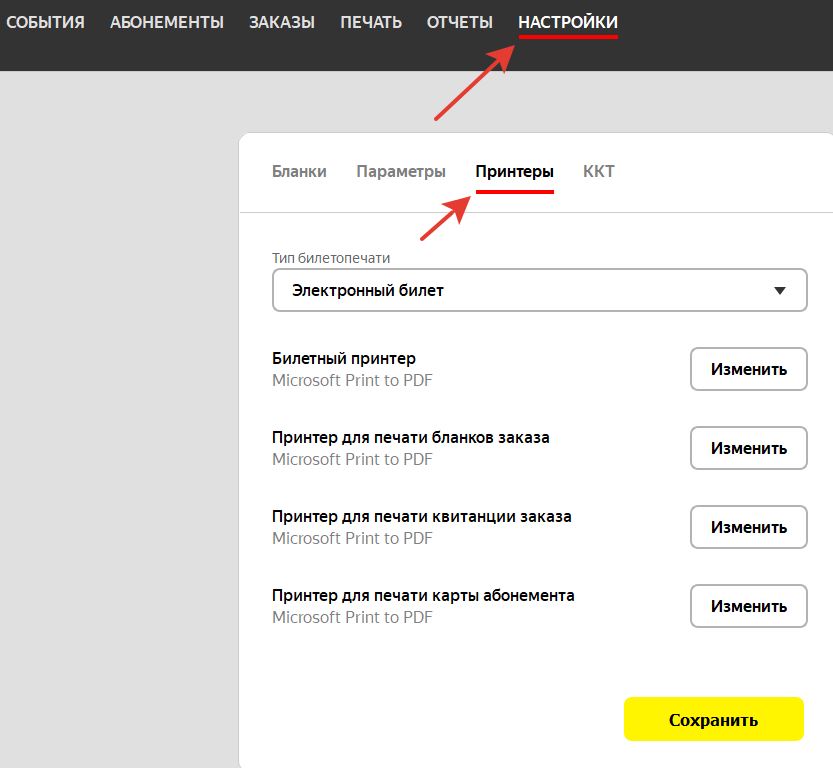Click the Принтер для печати бланков заказа label
This screenshot has width=833, height=768.
411,438
